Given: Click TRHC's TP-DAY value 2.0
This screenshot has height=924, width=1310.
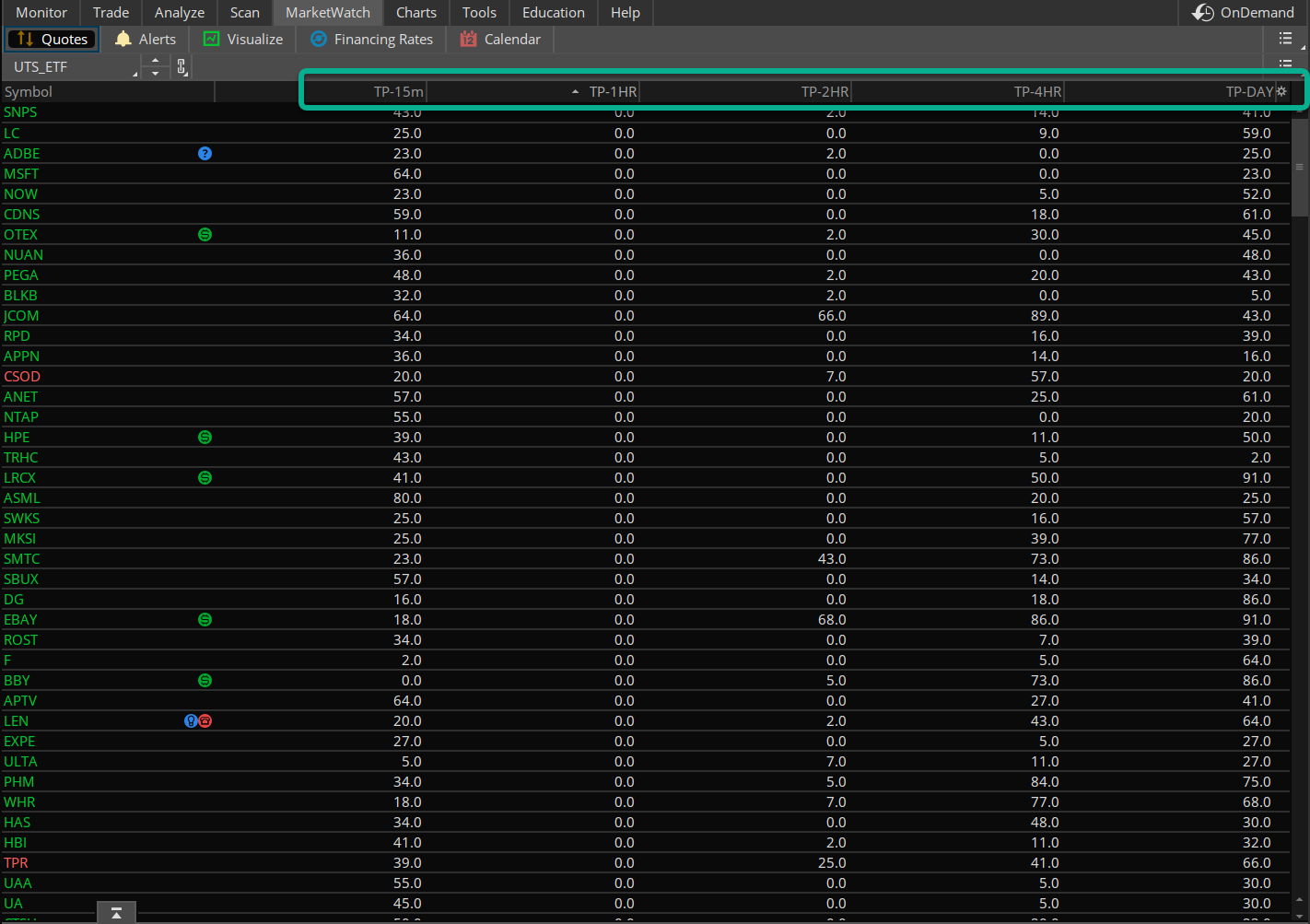Looking at the screenshot, I should [x=1261, y=458].
